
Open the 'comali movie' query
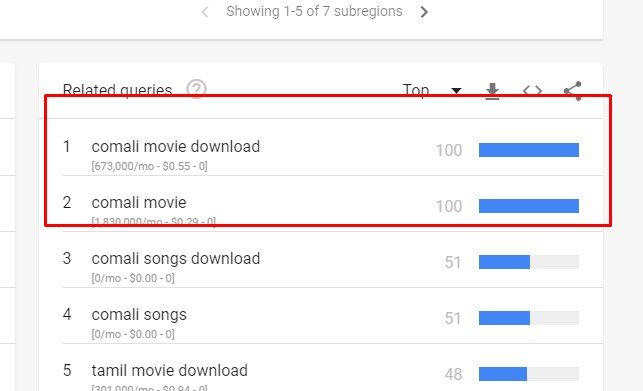pyautogui.click(x=139, y=202)
